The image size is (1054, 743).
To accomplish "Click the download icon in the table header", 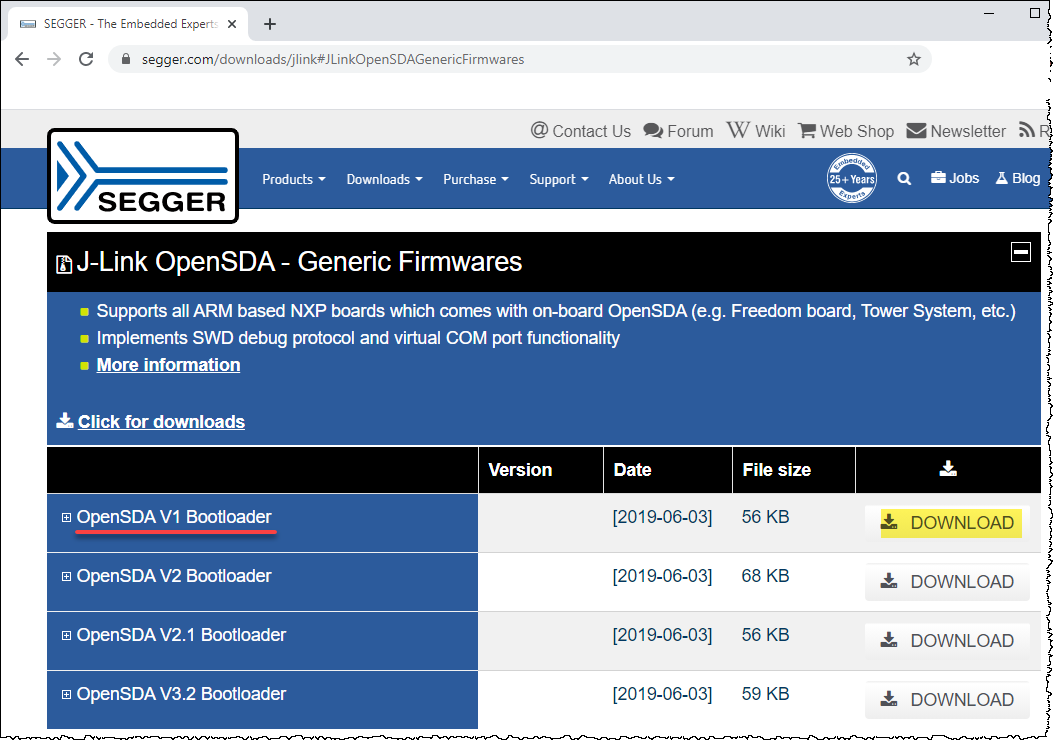I will click(948, 469).
